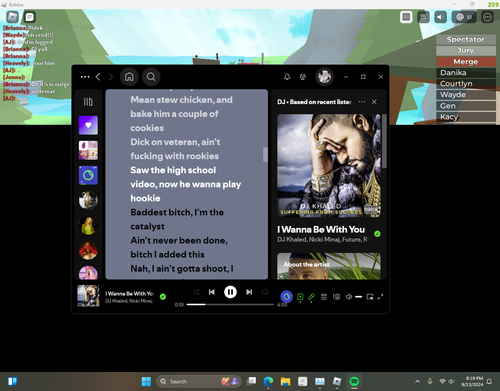Select Spectator team in Roblox list
The width and height of the screenshot is (500, 391).
point(466,39)
